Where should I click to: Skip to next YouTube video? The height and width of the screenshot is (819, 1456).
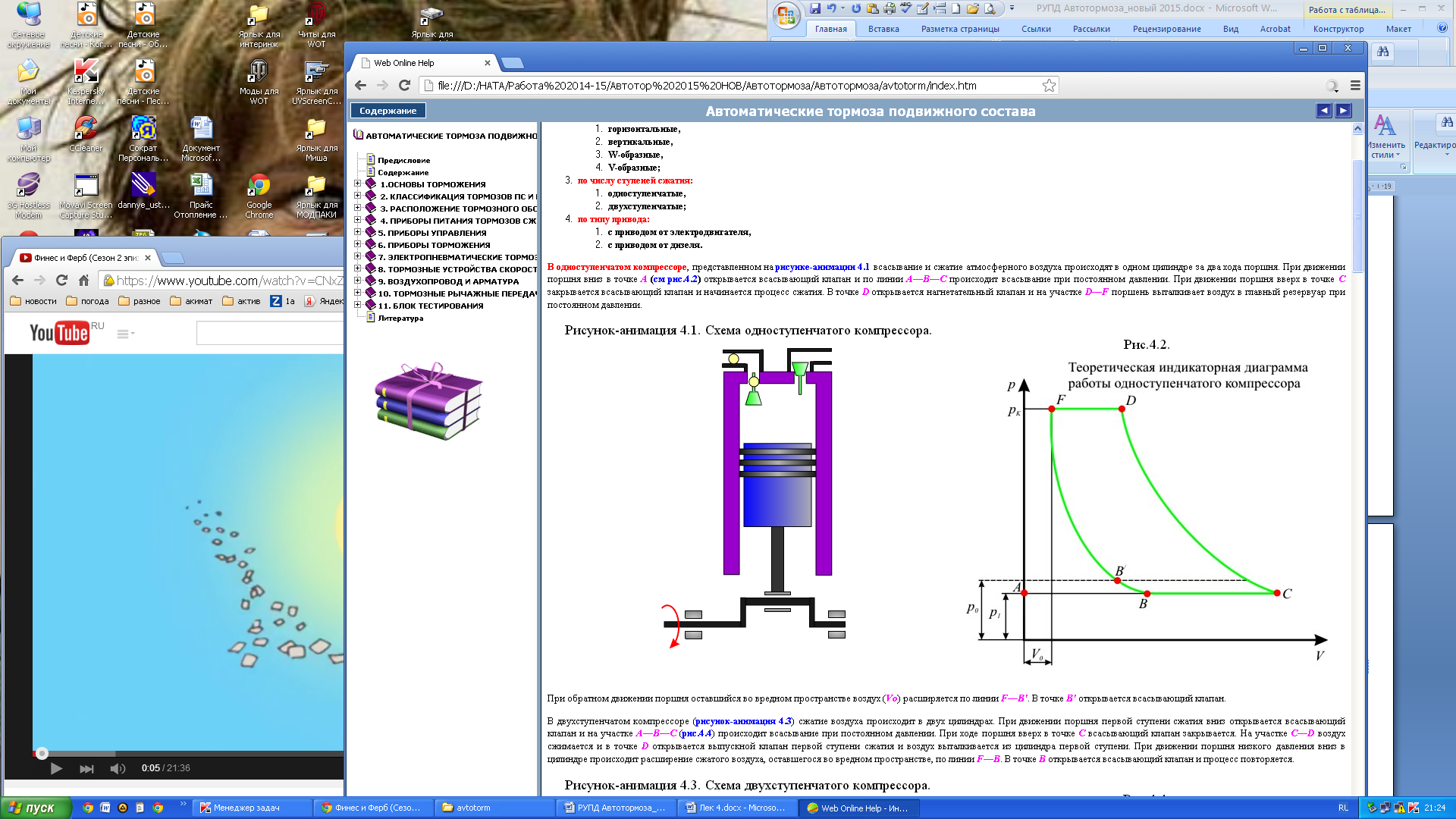click(86, 768)
